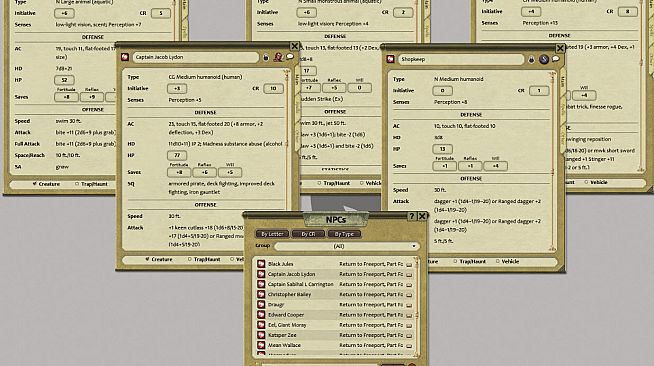
Task: Open the Group dropdown in the NPCs window
Action: [346, 246]
